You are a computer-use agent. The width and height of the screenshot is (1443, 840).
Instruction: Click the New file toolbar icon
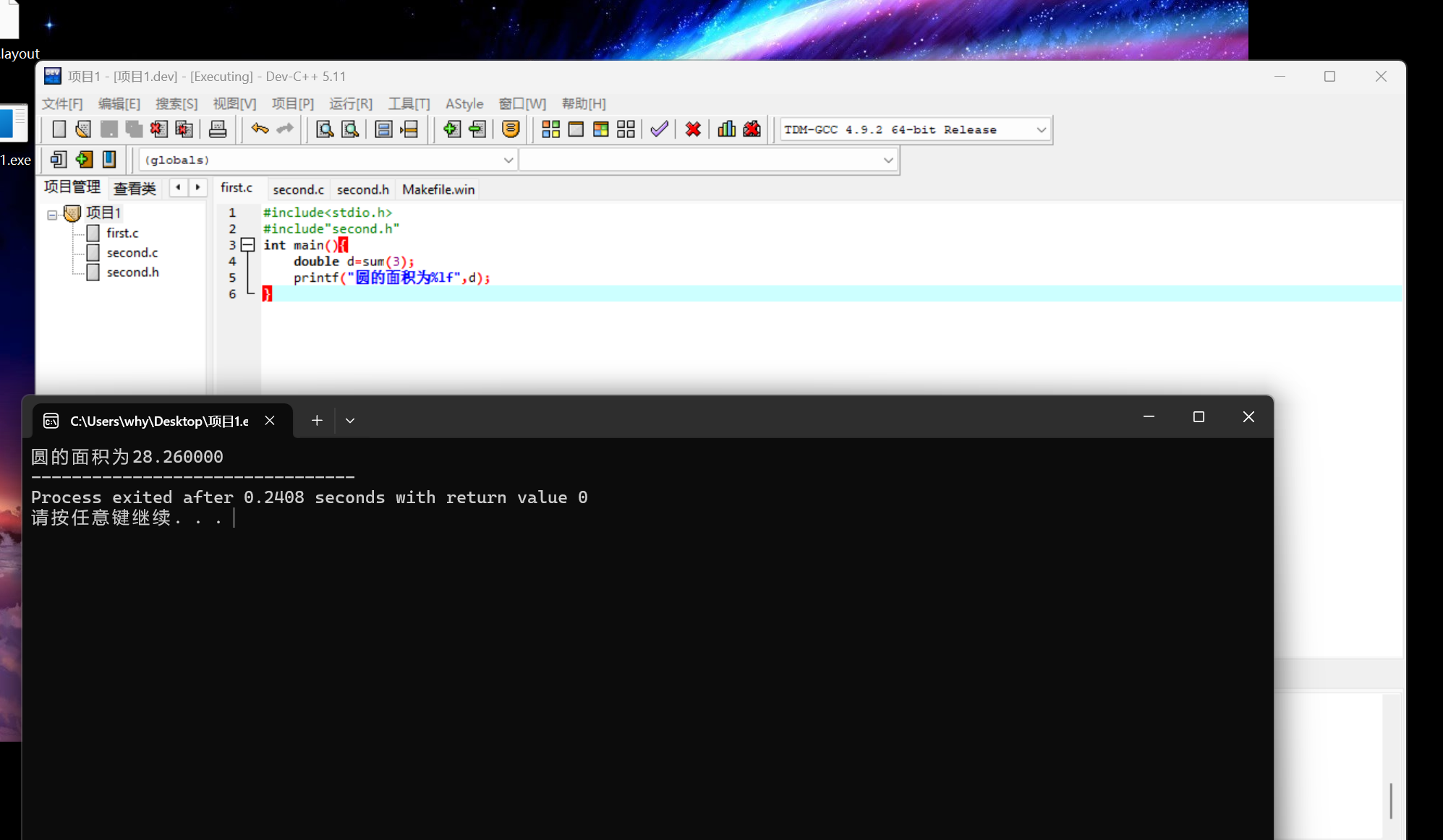[59, 129]
